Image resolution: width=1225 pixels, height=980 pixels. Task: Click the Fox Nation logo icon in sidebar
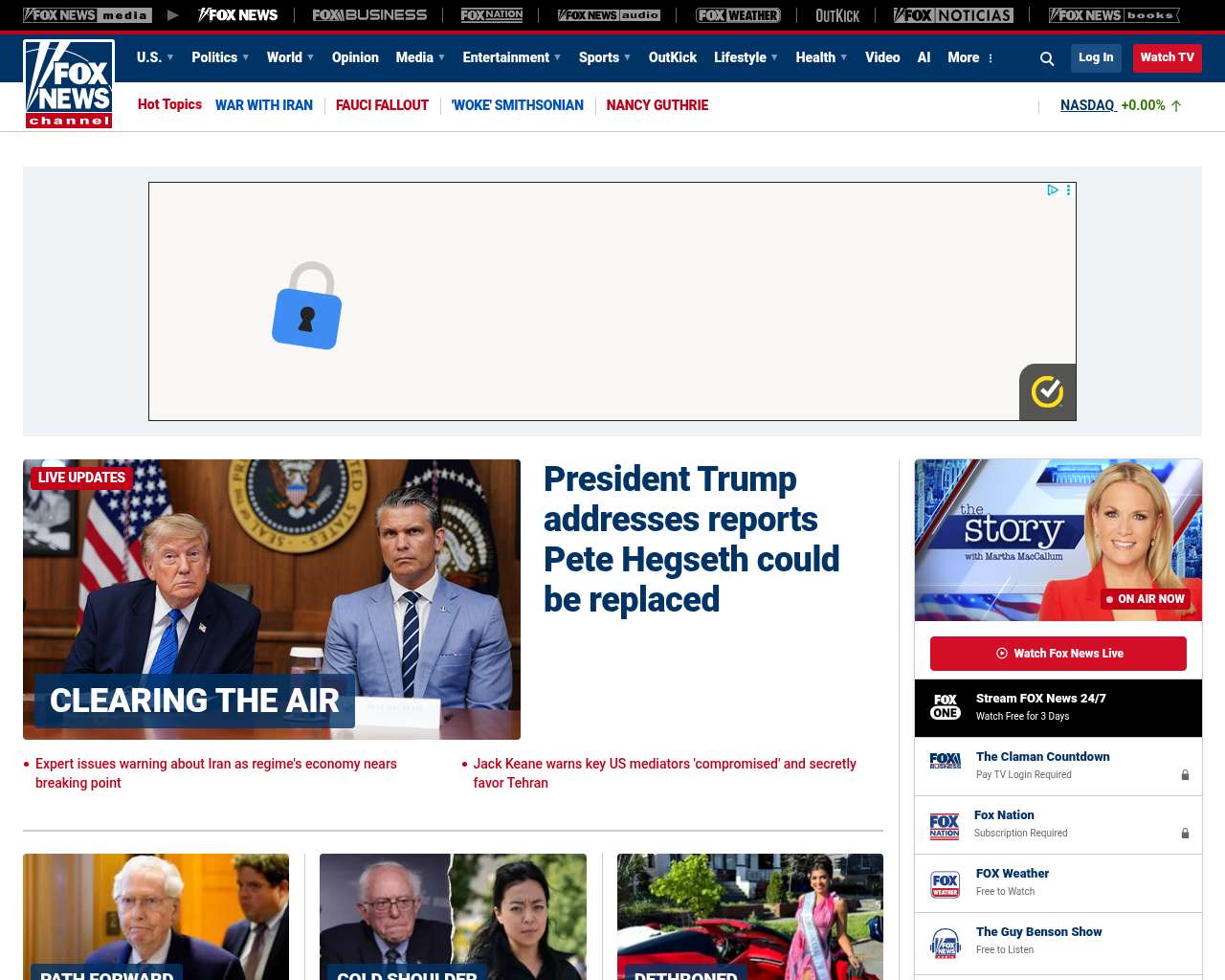point(945,826)
